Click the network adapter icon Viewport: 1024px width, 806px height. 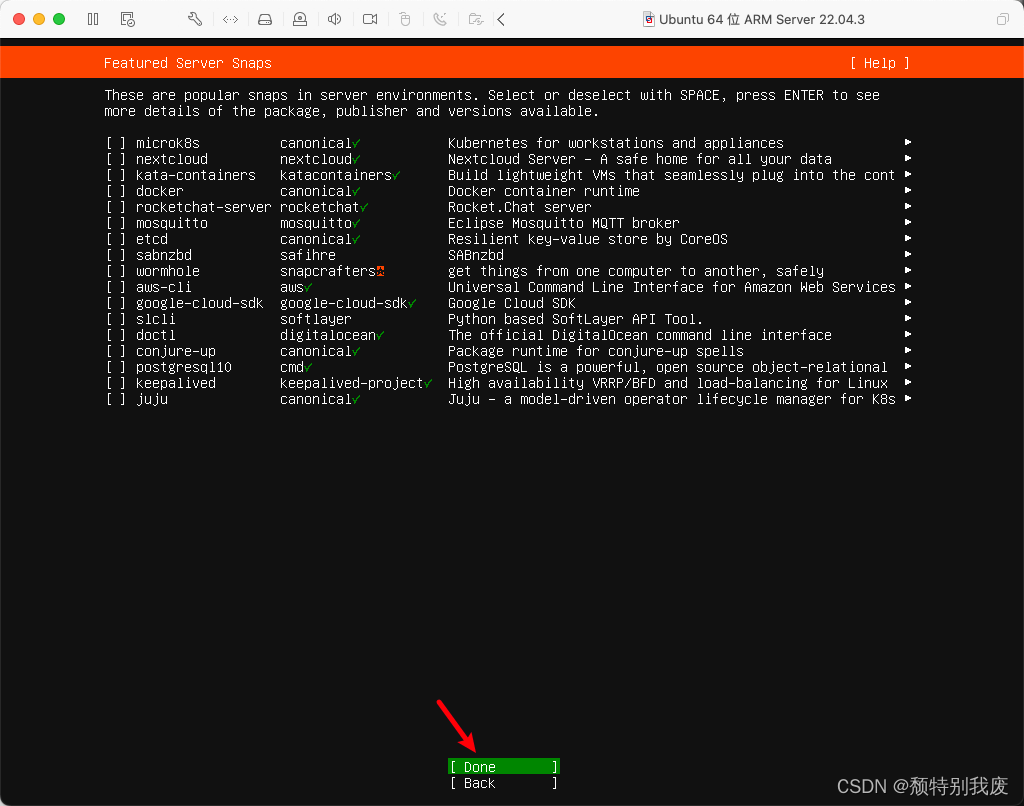click(231, 20)
